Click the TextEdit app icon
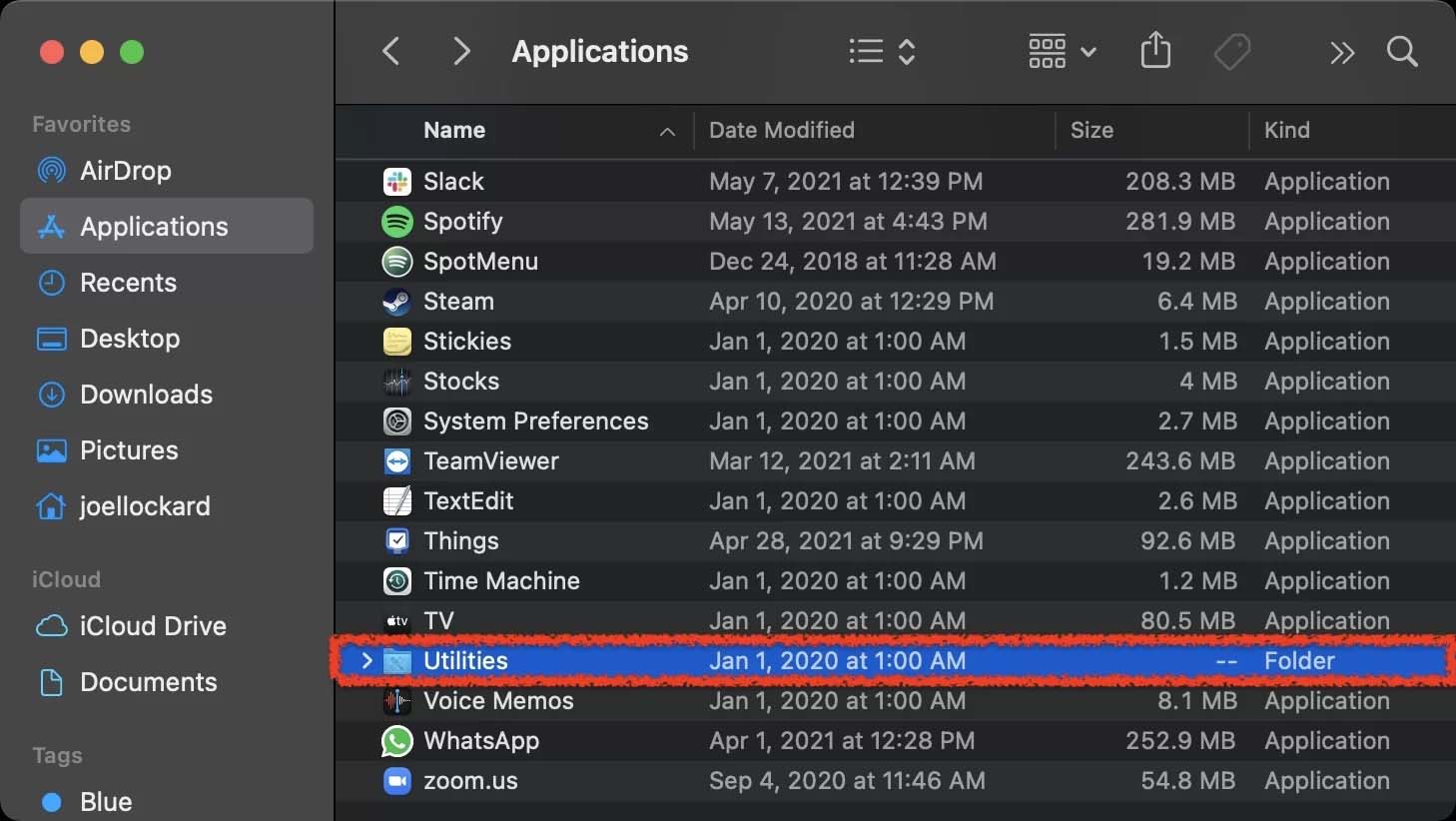The image size is (1456, 821). (397, 501)
